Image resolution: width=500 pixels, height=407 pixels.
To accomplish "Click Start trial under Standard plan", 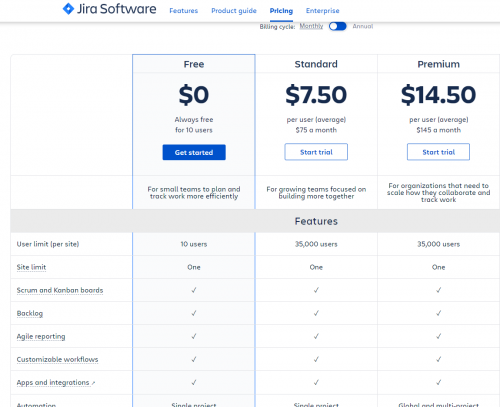I will (x=316, y=152).
